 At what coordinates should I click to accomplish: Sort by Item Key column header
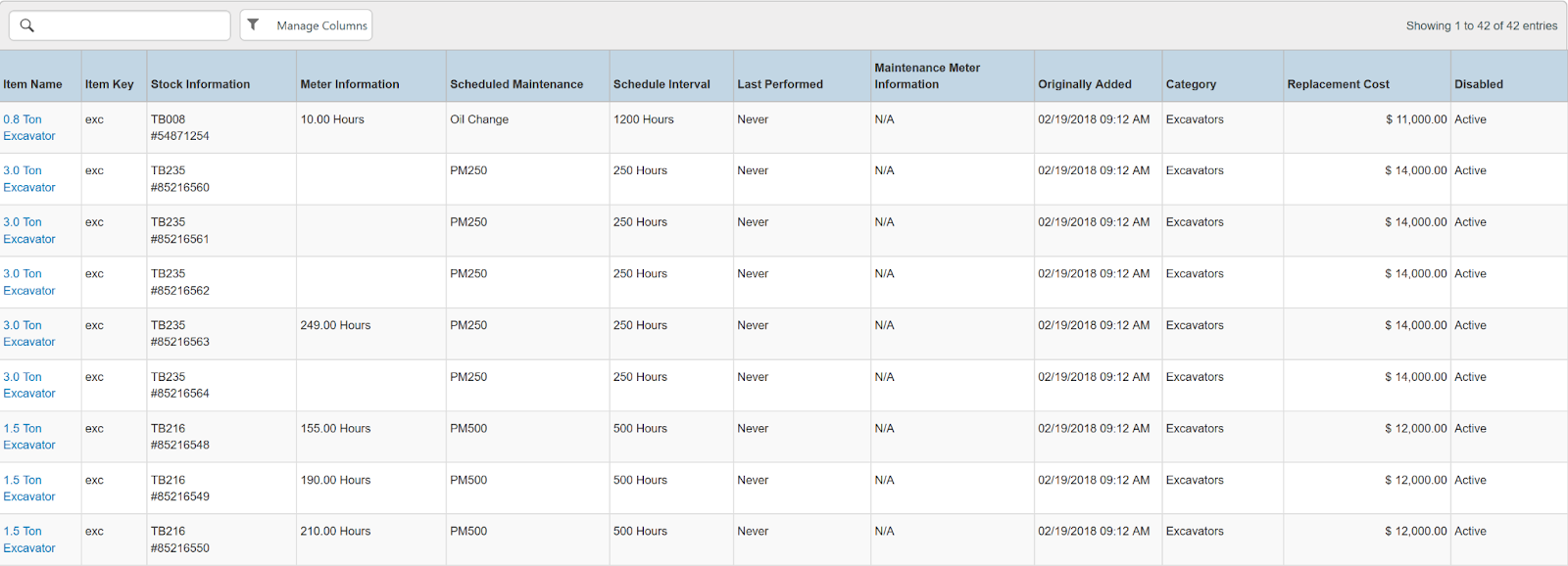pos(109,84)
